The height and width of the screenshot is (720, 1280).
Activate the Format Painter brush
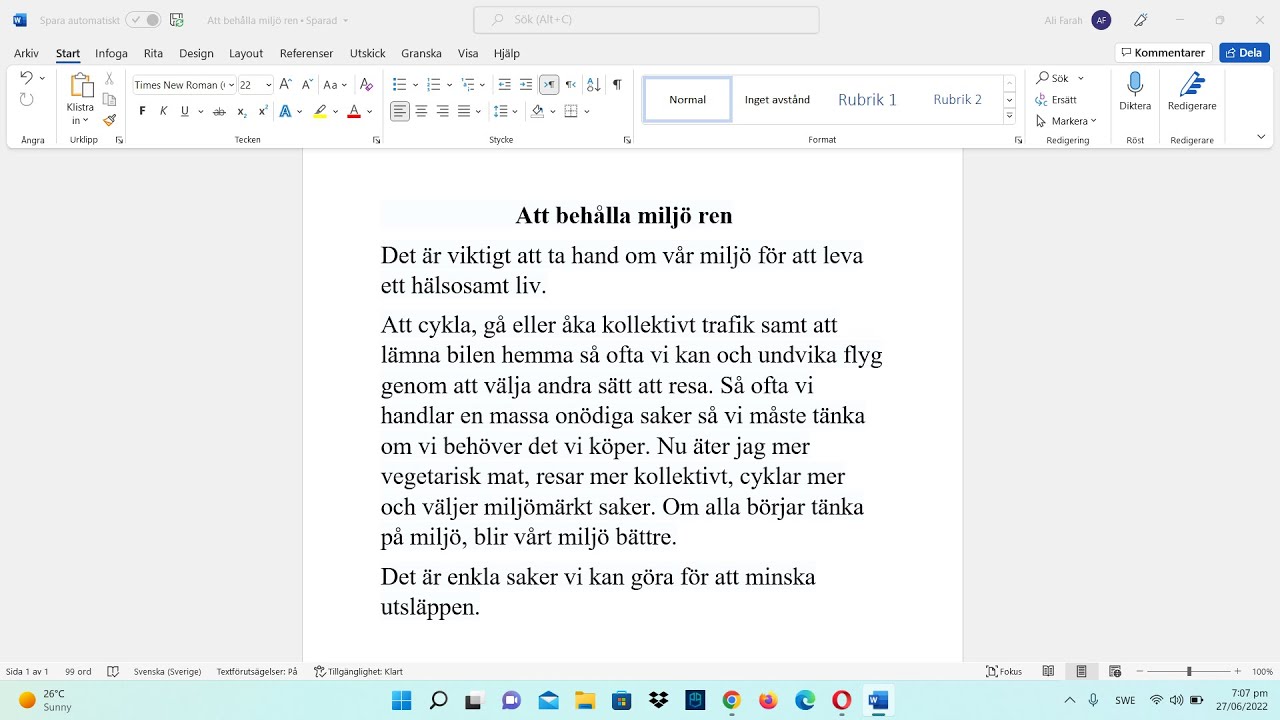109,120
